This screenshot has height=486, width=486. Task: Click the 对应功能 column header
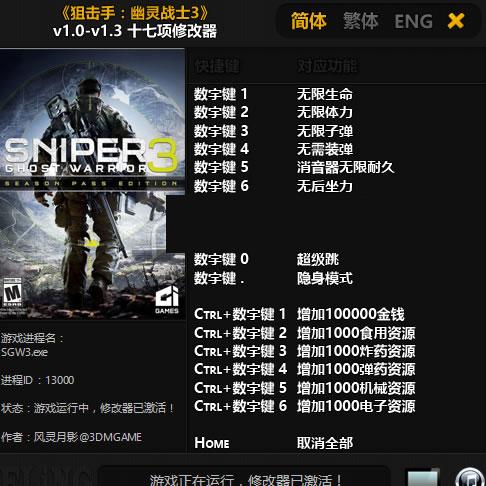click(327, 66)
